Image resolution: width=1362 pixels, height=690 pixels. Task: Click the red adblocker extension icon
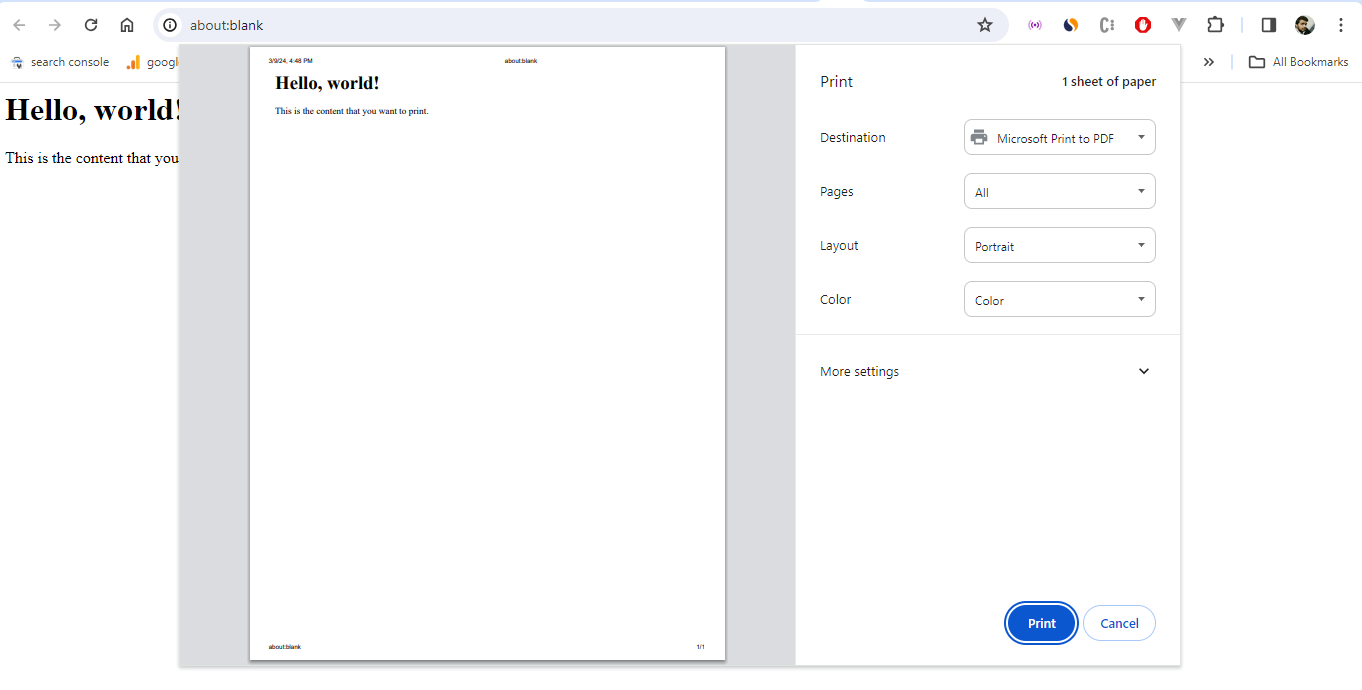pyautogui.click(x=1143, y=25)
